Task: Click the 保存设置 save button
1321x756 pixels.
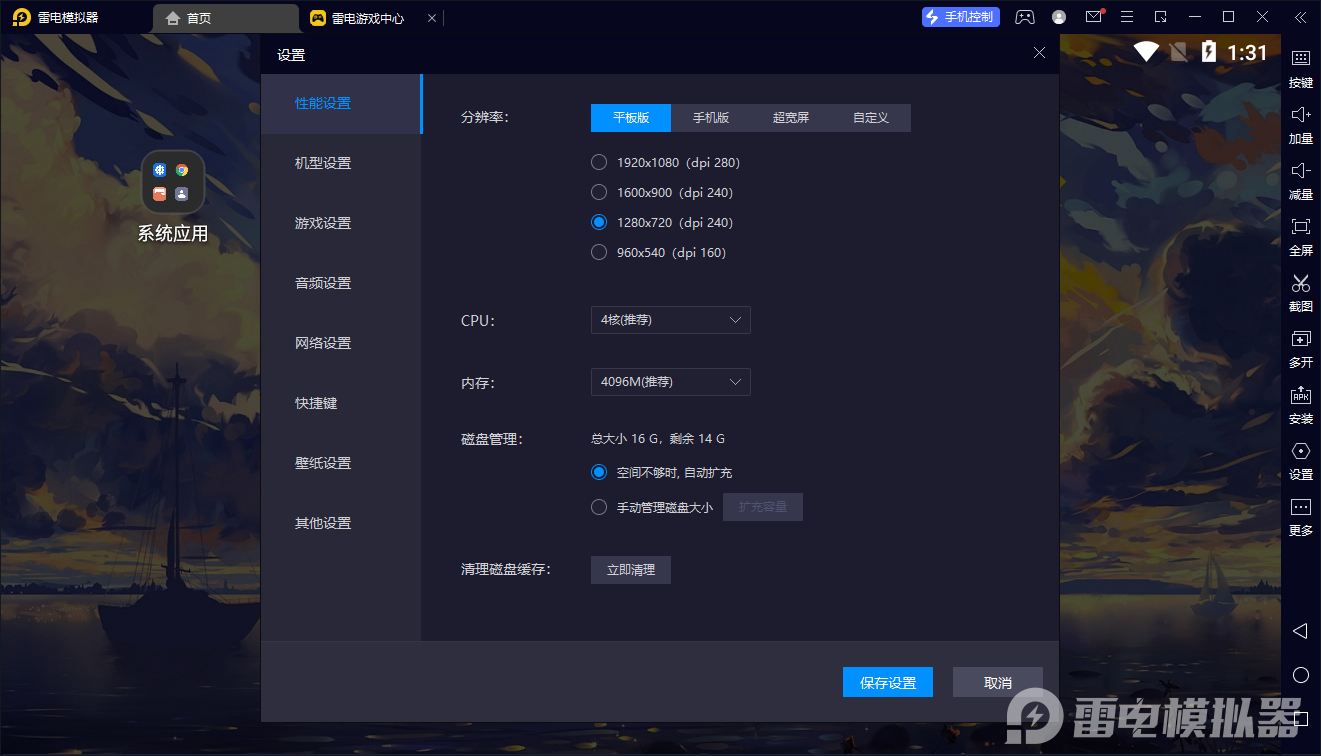Action: 888,682
